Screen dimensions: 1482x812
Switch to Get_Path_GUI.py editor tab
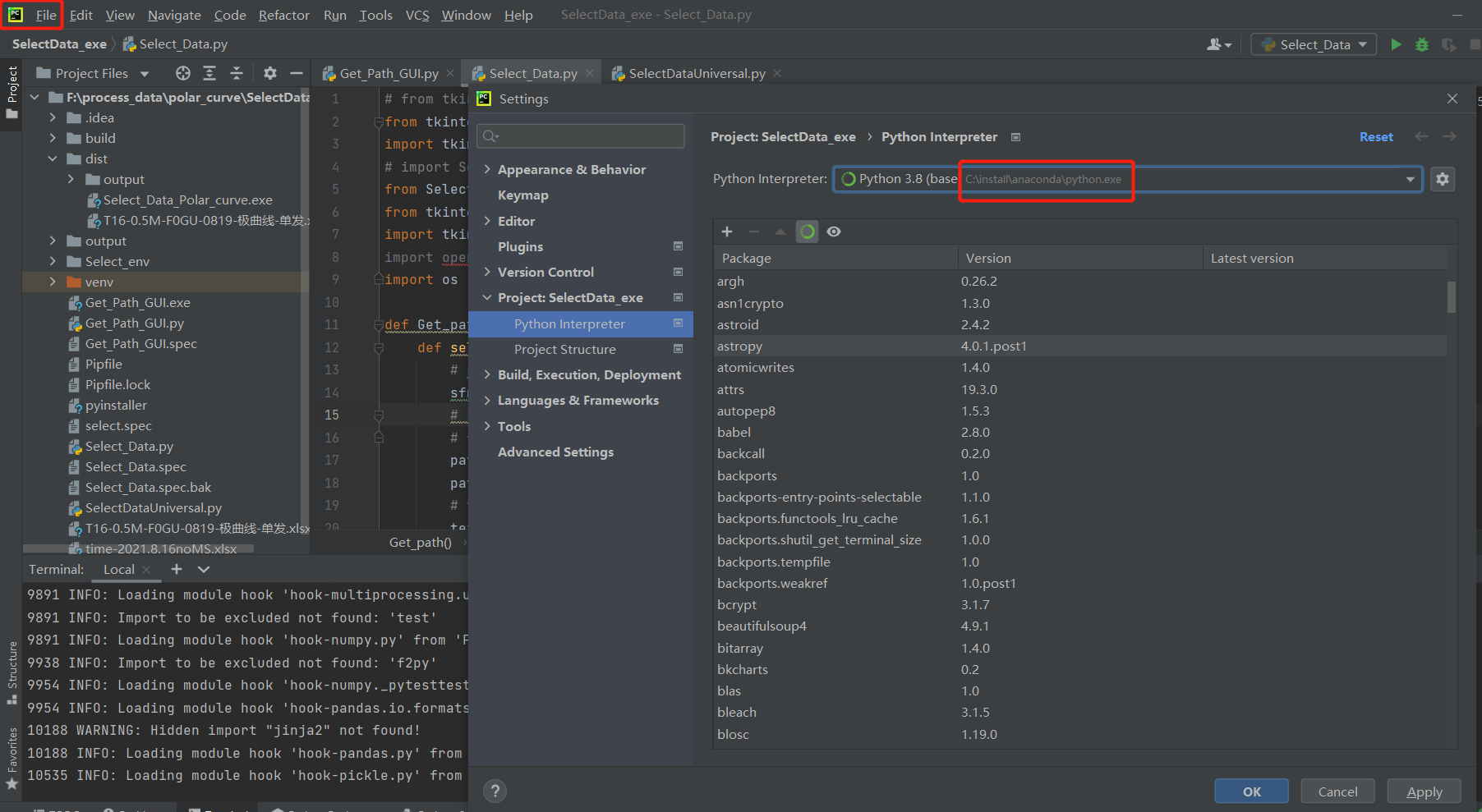(x=389, y=73)
